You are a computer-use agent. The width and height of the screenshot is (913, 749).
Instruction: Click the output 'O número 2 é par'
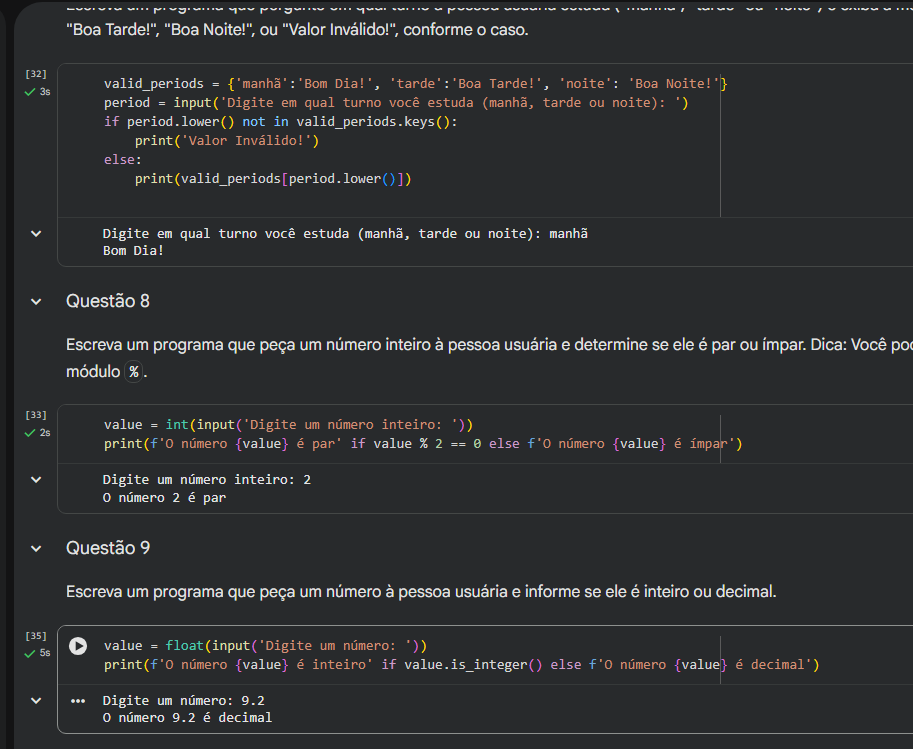coord(164,498)
